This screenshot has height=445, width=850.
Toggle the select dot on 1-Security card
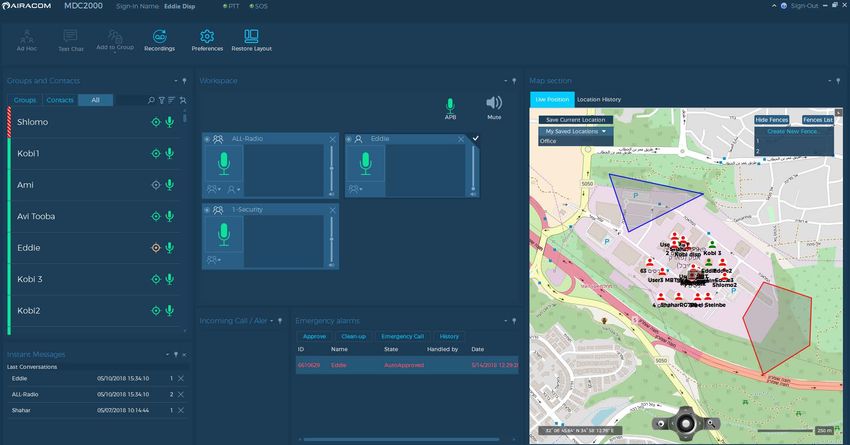click(207, 210)
